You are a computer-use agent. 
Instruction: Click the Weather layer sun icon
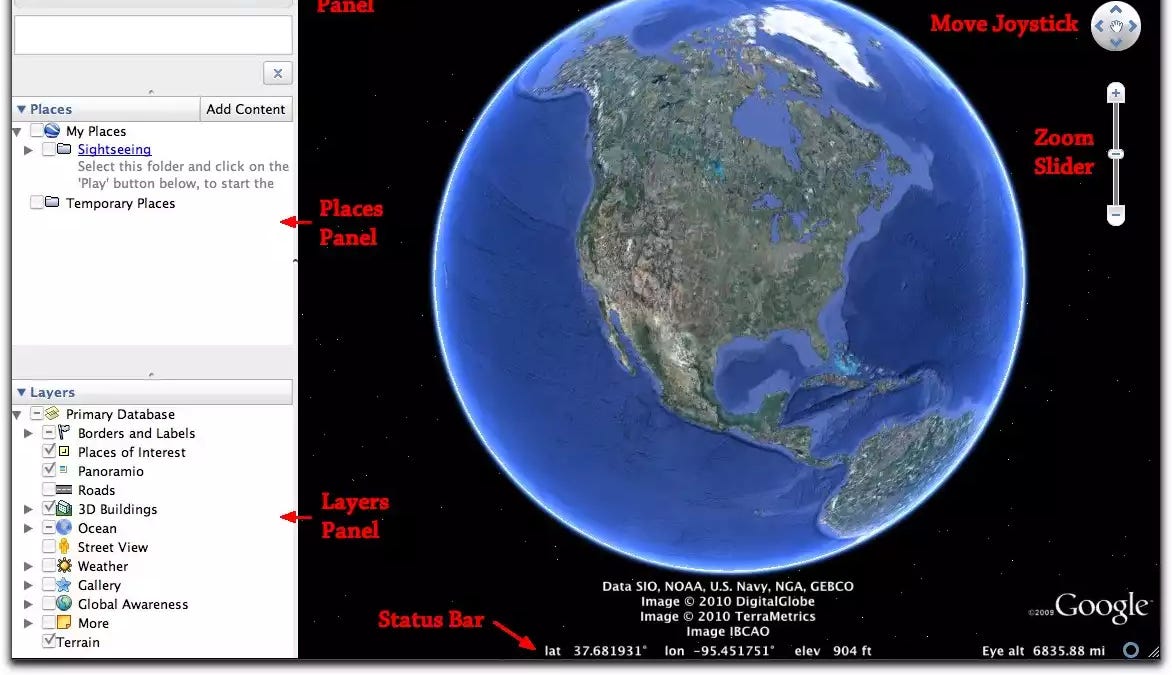[65, 566]
